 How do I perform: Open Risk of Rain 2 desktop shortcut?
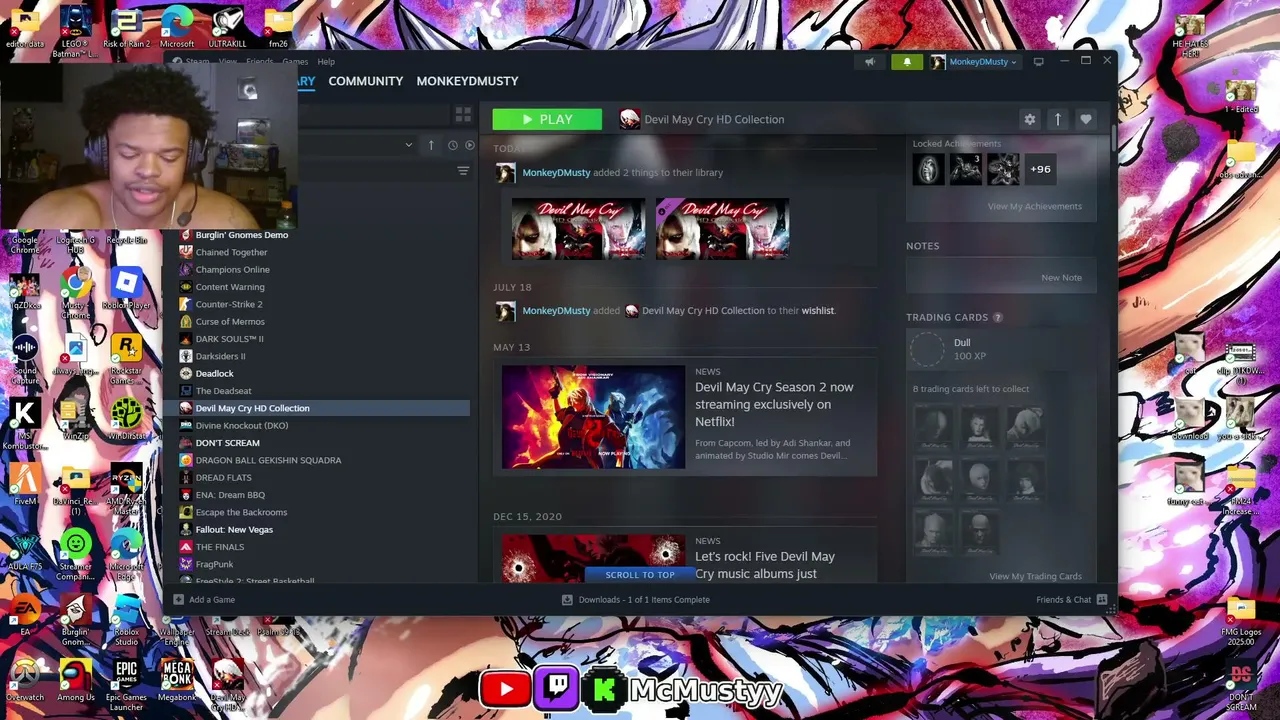click(x=126, y=29)
